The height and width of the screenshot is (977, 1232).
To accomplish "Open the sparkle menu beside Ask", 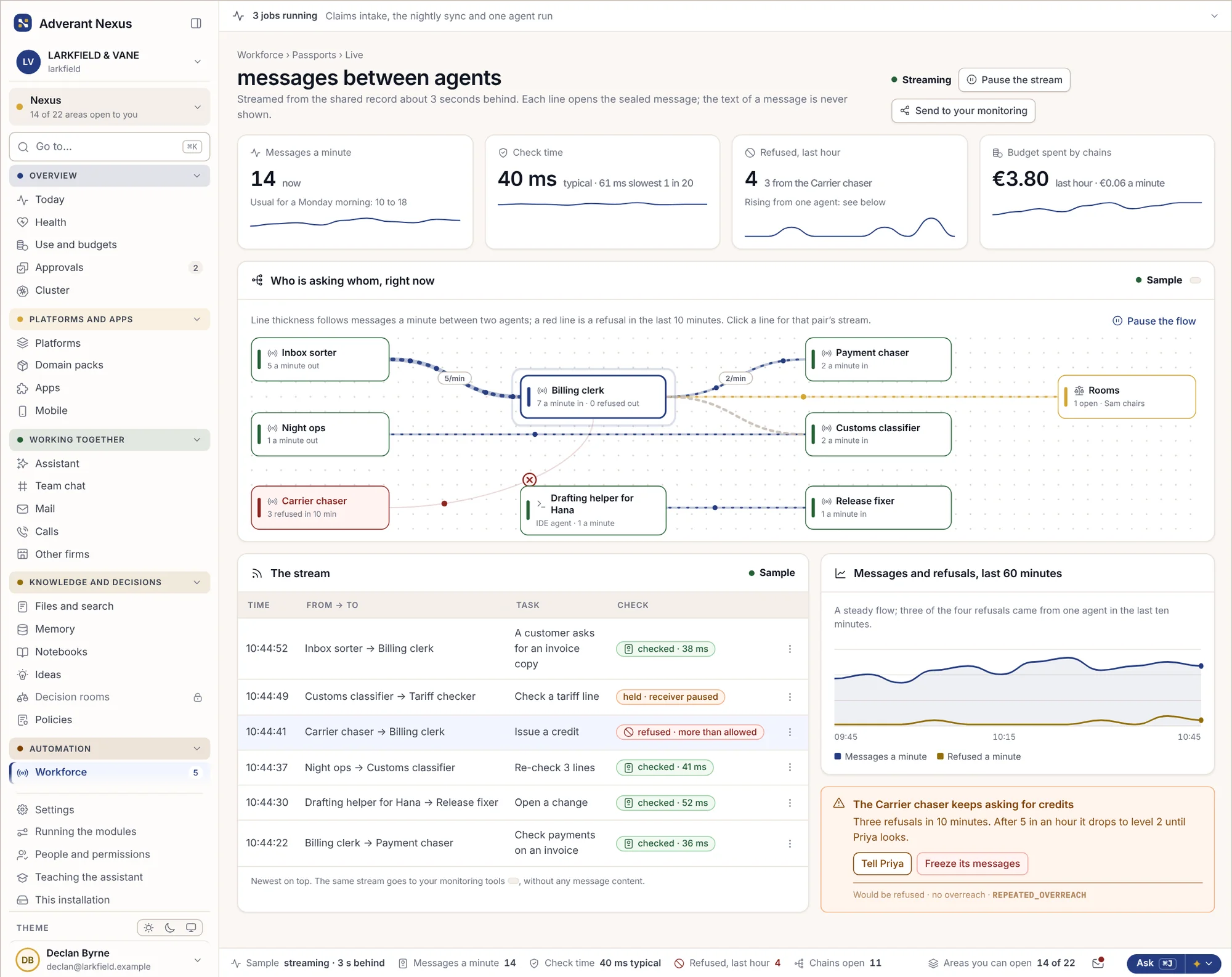I will pyautogui.click(x=1203, y=963).
